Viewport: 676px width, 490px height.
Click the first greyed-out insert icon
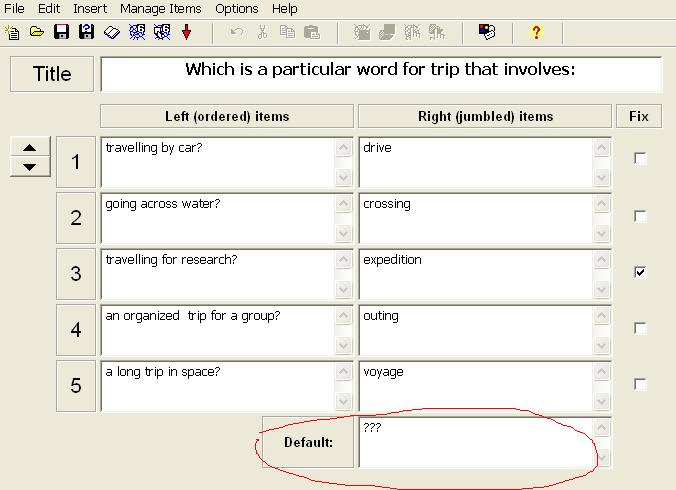[362, 32]
